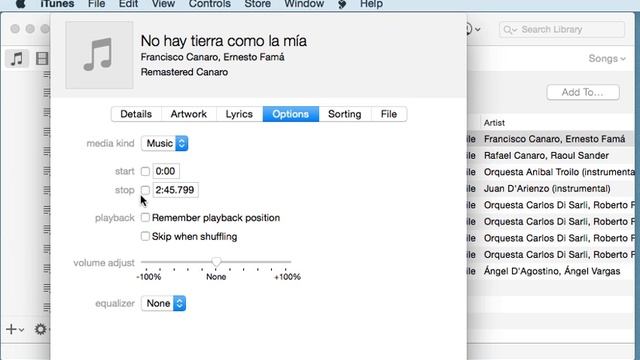Check Skip when shuffling
The image size is (640, 360).
tap(145, 236)
